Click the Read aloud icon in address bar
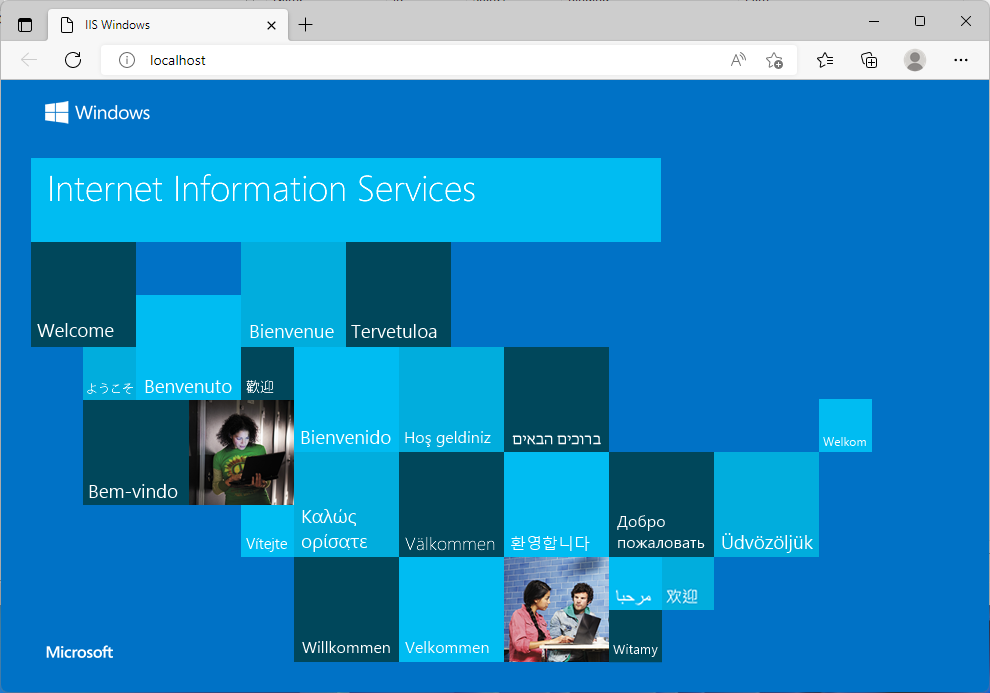This screenshot has width=990, height=693. pos(738,60)
